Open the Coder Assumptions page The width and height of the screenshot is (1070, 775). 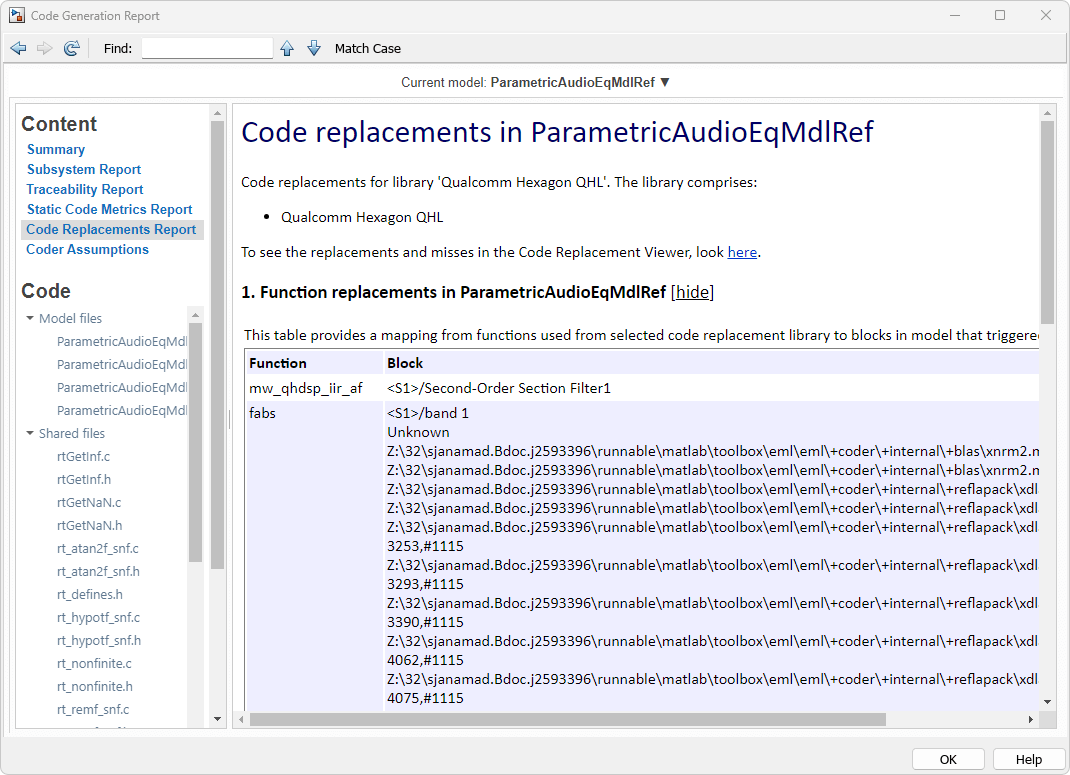[87, 249]
